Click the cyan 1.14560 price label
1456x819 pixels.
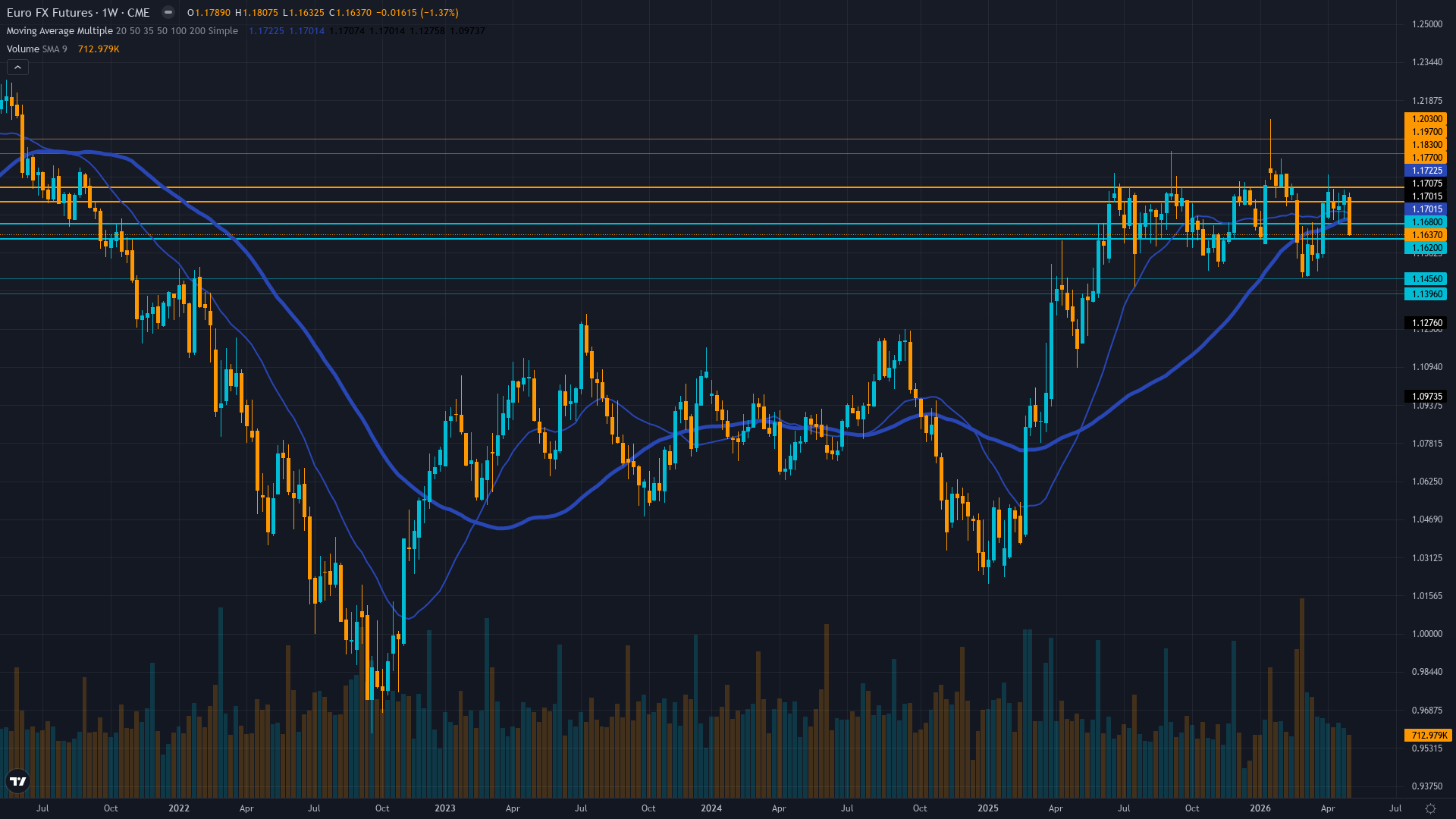(x=1426, y=279)
